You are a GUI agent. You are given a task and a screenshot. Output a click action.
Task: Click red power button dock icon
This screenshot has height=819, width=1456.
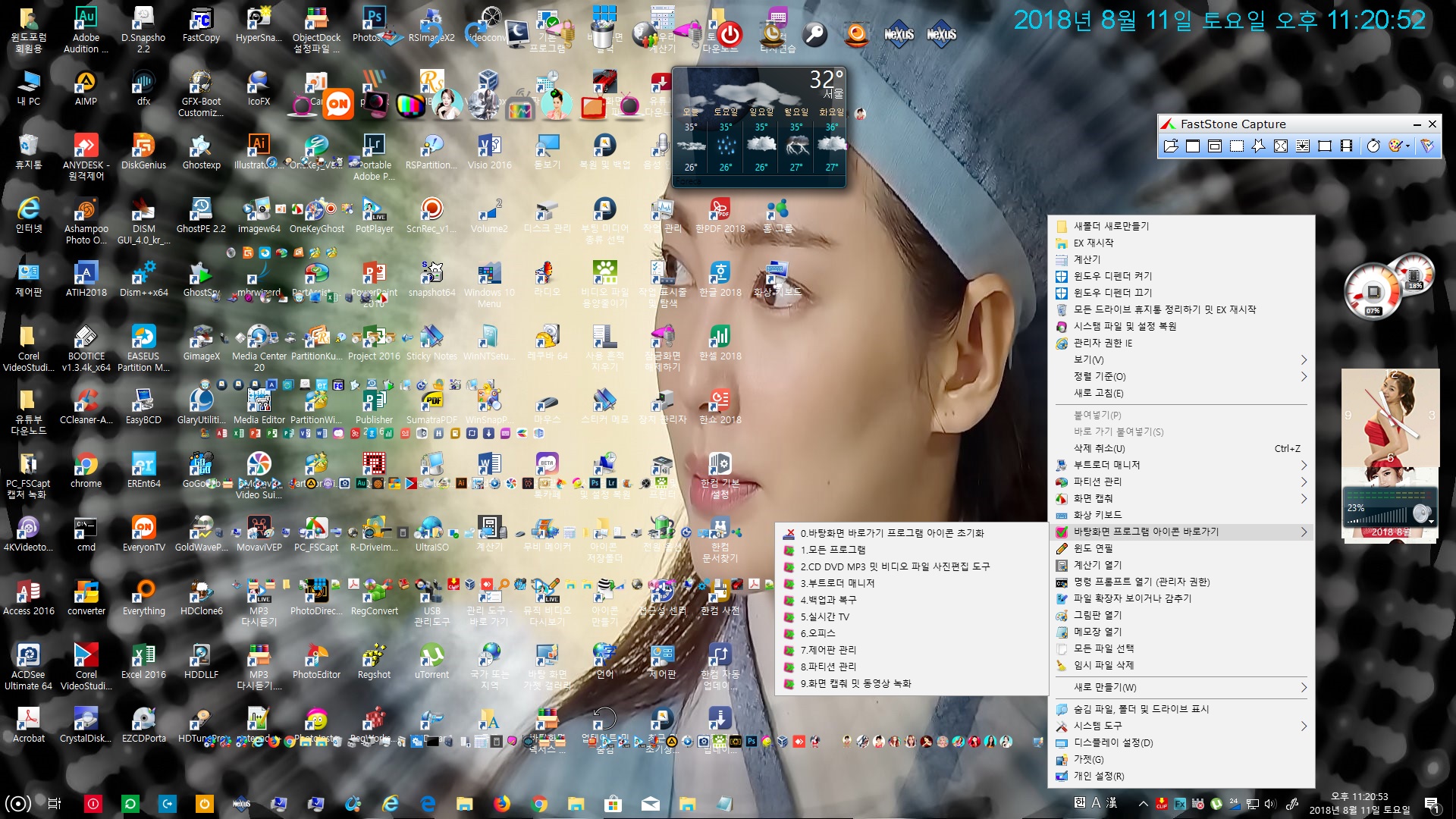click(730, 34)
